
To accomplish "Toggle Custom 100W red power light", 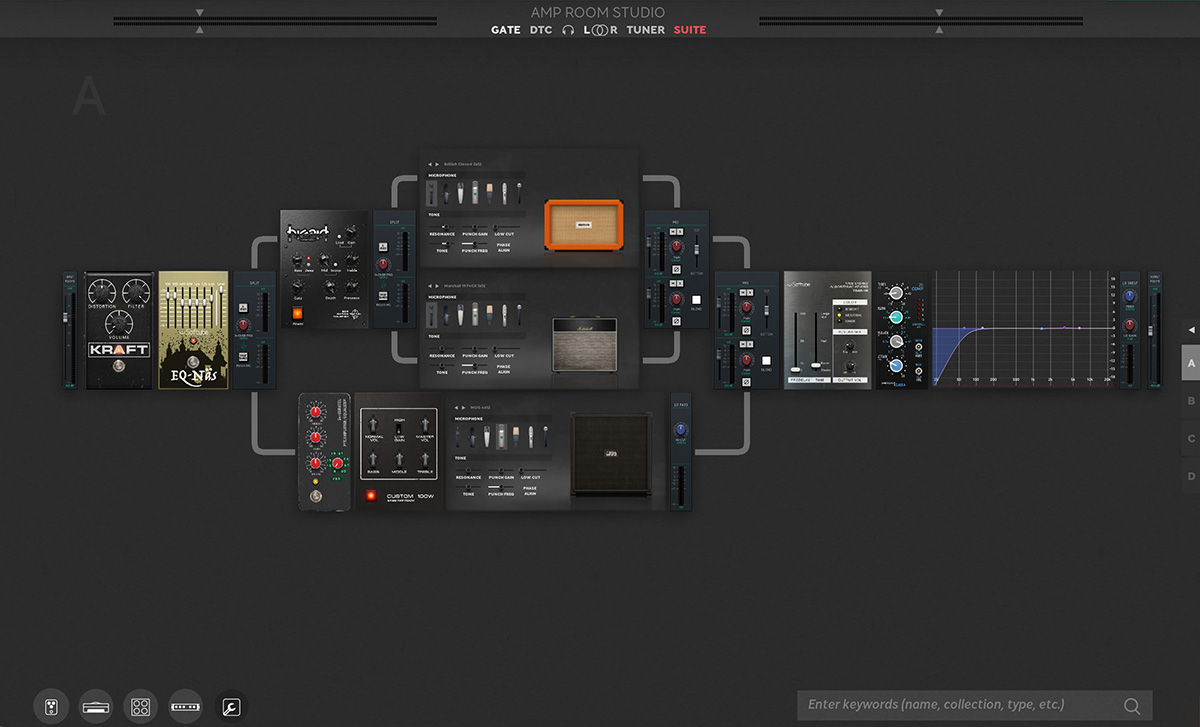I will pos(371,496).
